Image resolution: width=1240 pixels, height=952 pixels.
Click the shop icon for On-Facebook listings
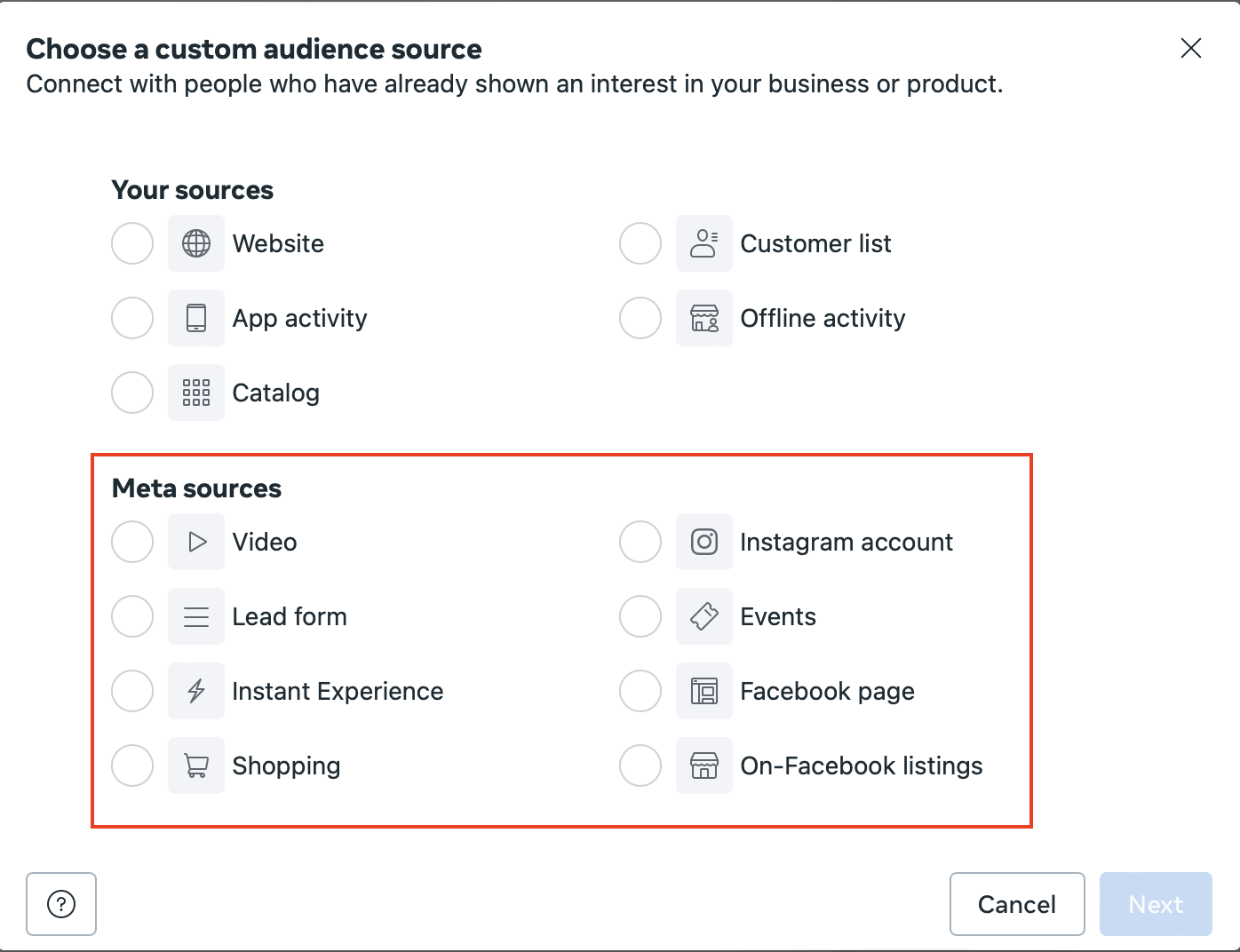pyautogui.click(x=704, y=766)
